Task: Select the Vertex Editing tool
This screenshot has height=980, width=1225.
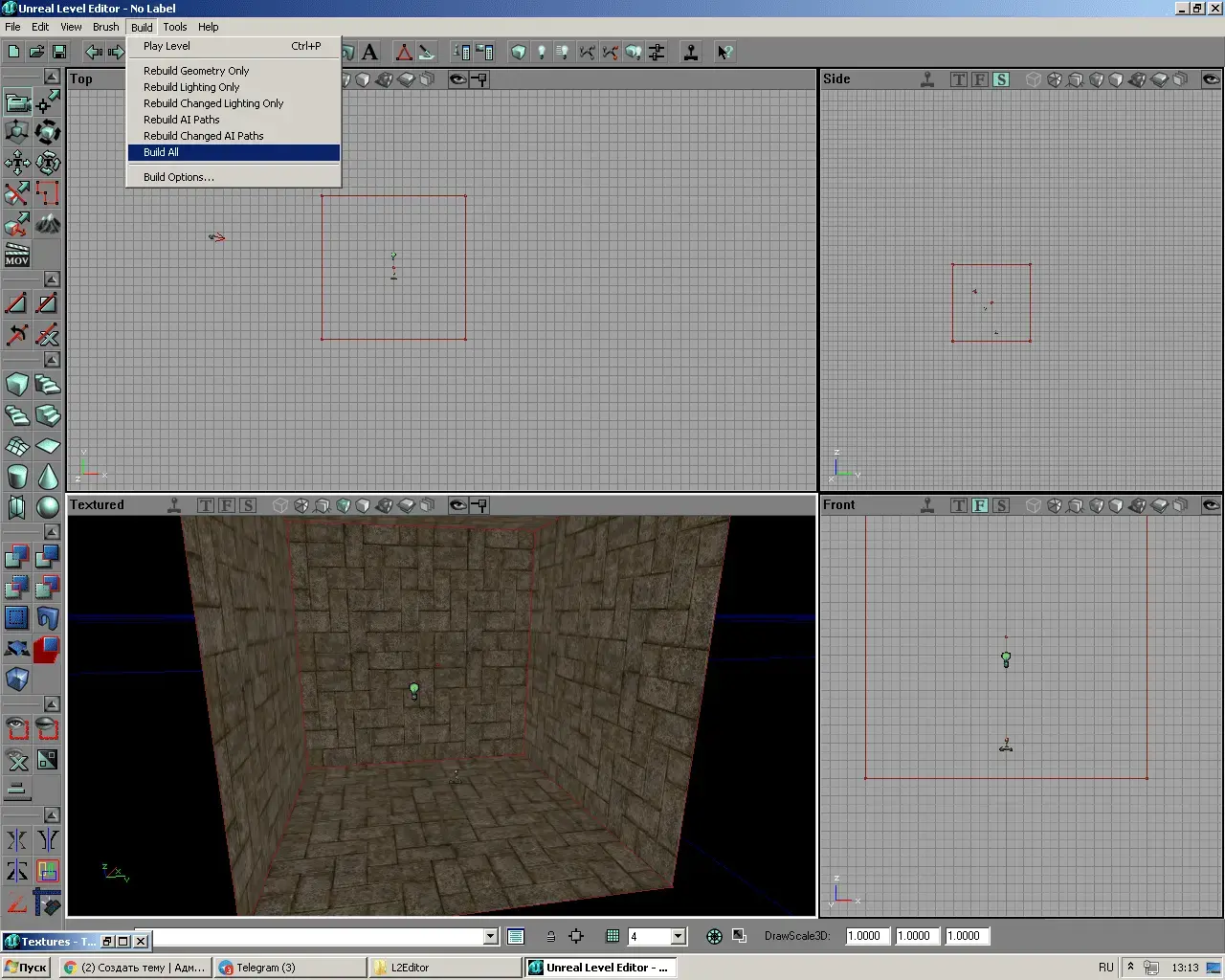Action: click(x=48, y=101)
